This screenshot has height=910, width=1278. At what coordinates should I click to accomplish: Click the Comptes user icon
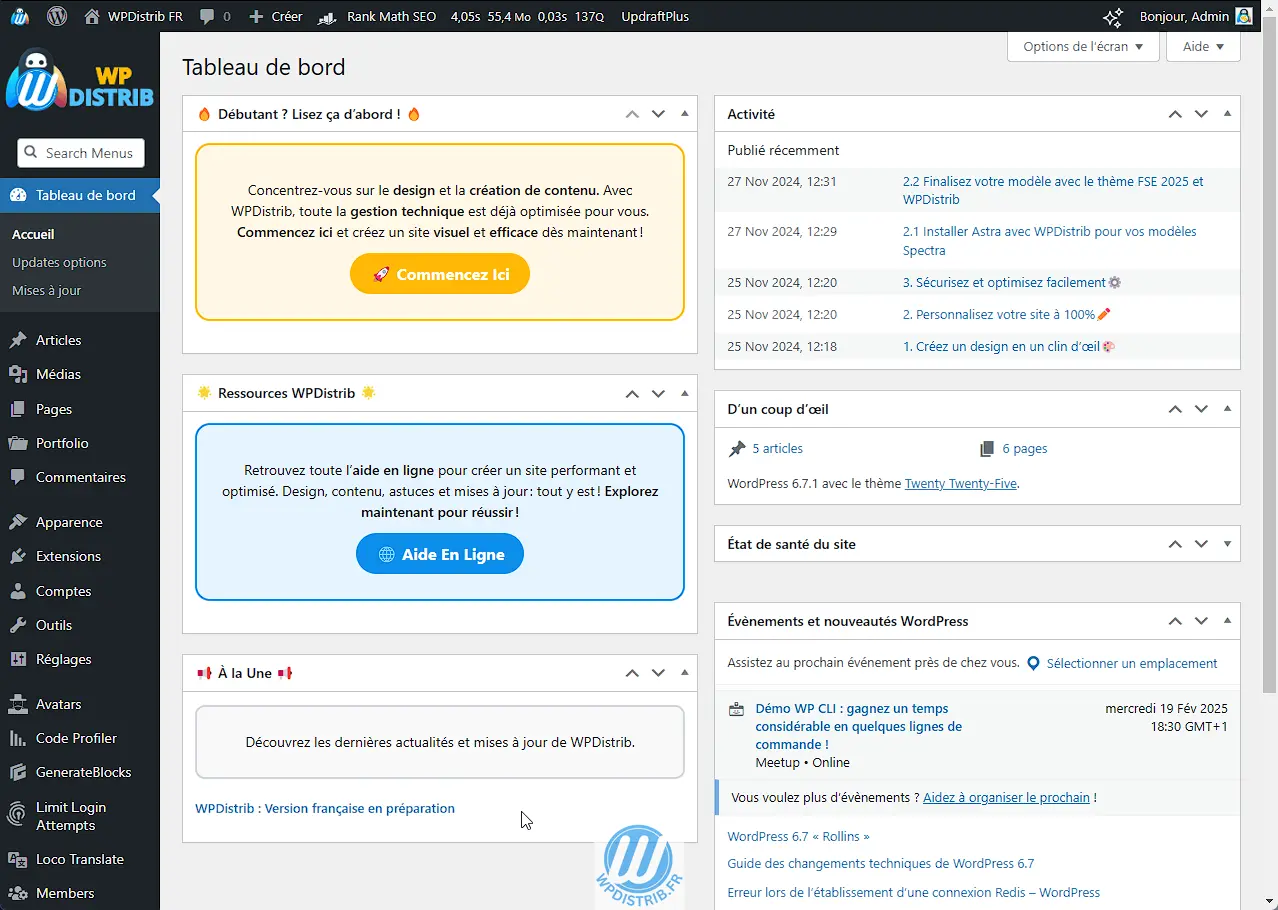coord(18,591)
